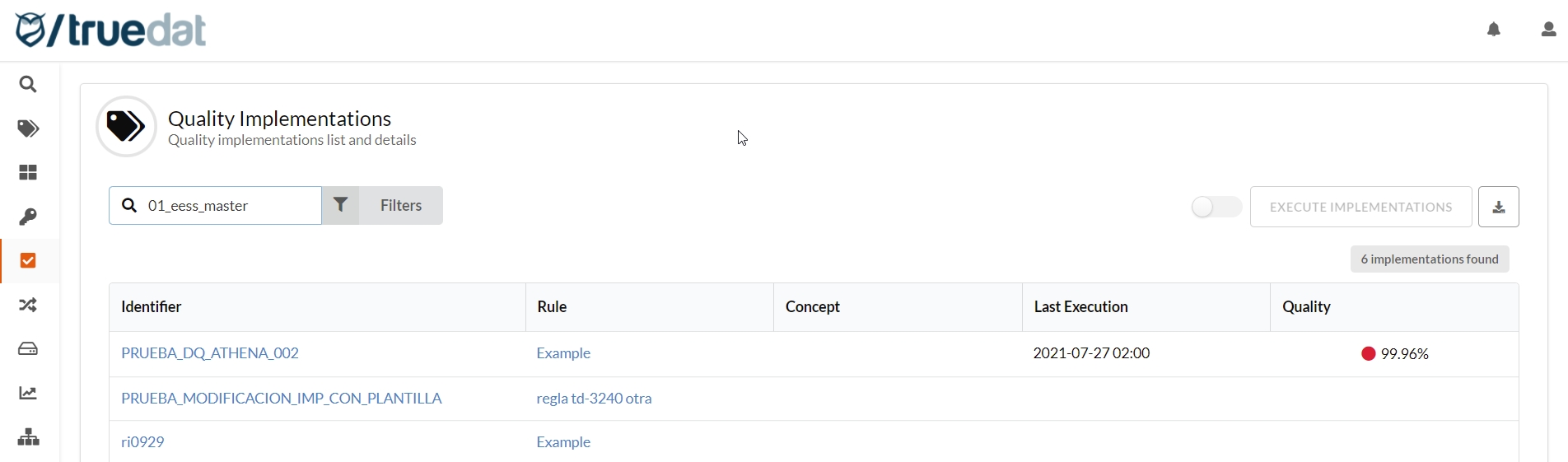Screen dimensions: 1568x462
Task: Click the key icon in sidebar
Action: pos(28,217)
